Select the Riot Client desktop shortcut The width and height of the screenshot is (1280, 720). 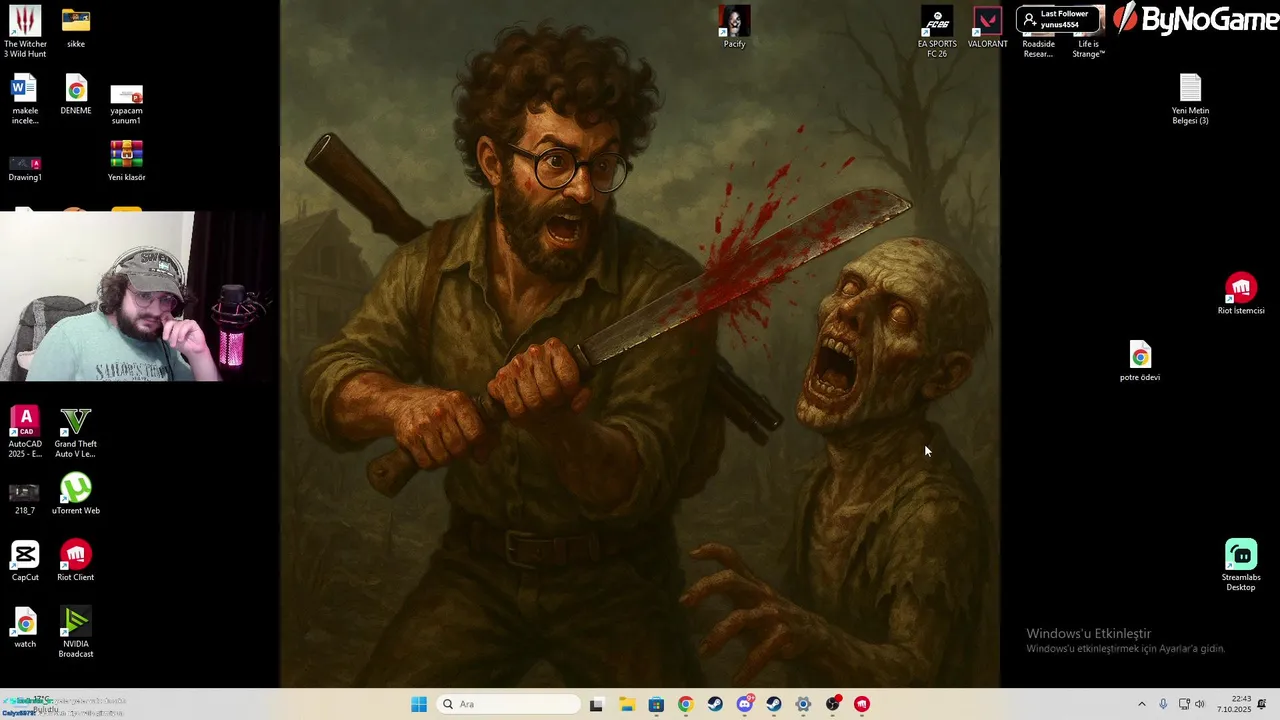[x=76, y=561]
